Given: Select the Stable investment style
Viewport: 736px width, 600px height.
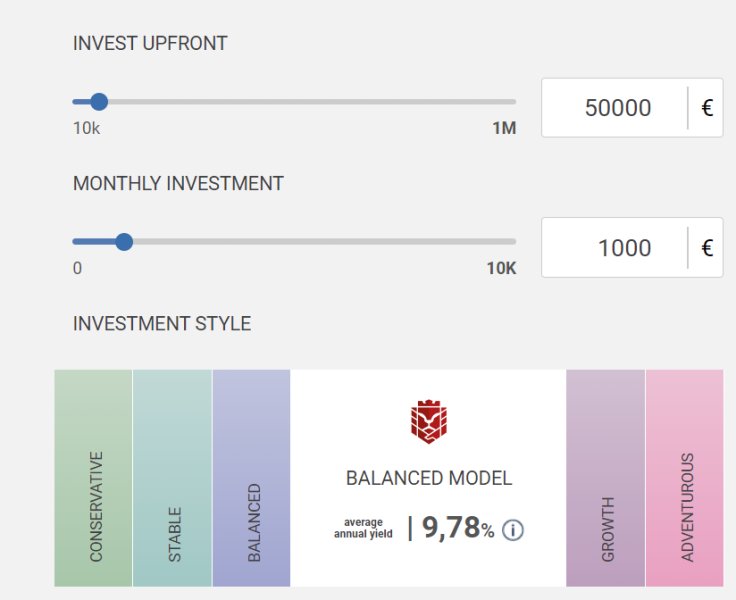Looking at the screenshot, I should point(172,478).
